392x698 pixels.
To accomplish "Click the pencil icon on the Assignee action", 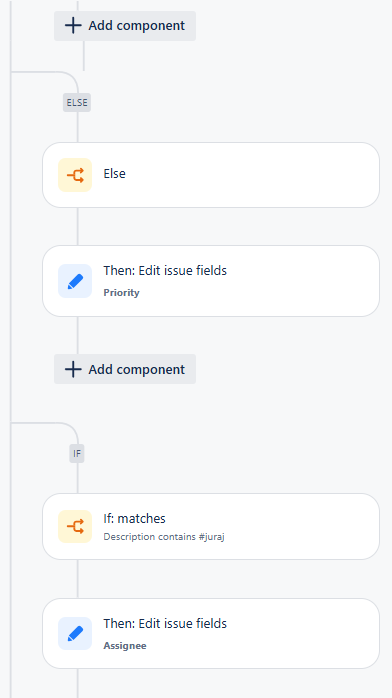I will pyautogui.click(x=75, y=633).
